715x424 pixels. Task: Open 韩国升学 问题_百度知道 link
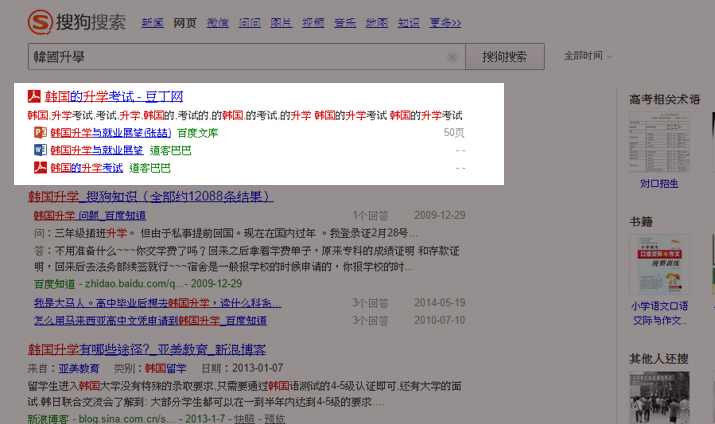(90, 215)
